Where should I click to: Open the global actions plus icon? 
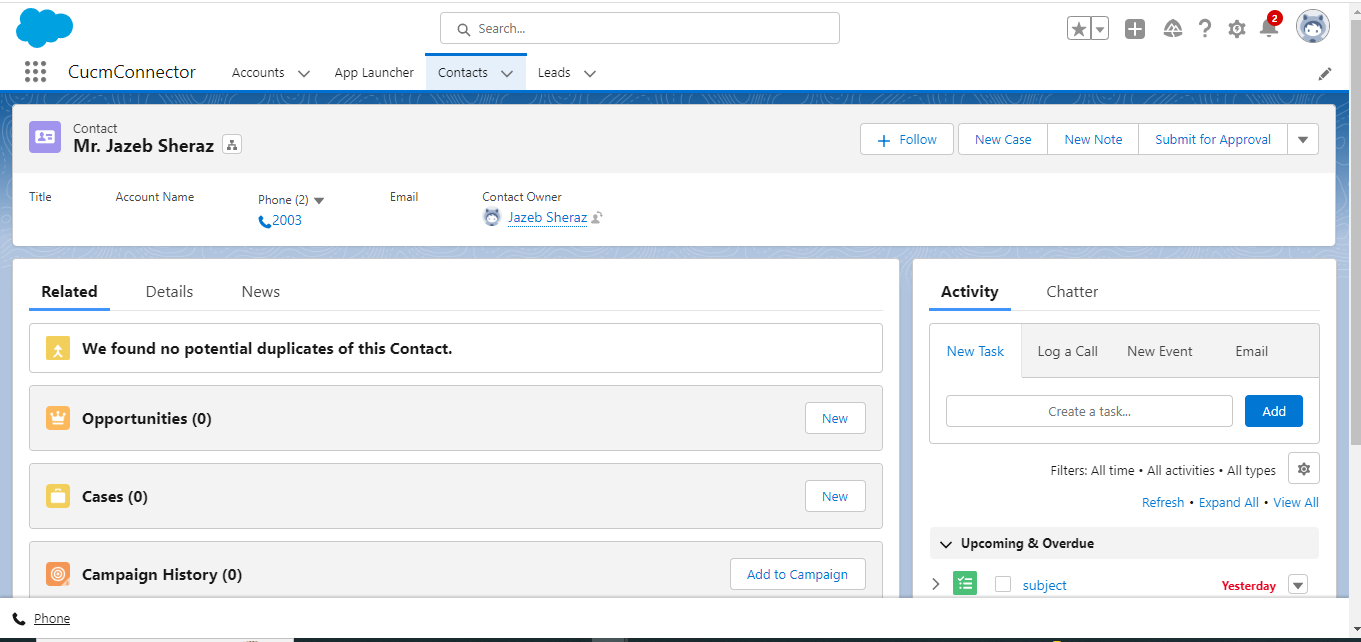(x=1135, y=29)
